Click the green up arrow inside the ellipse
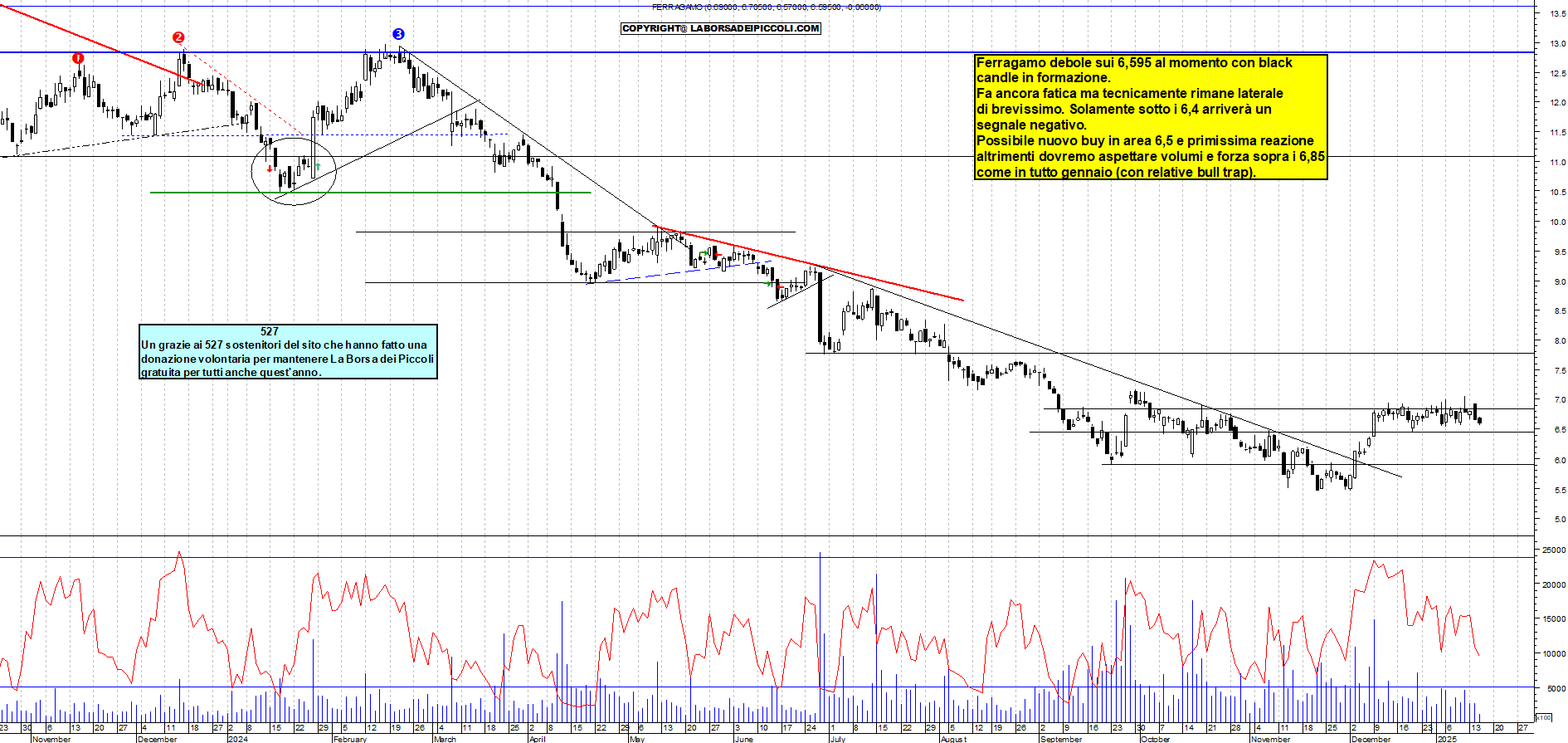The height and width of the screenshot is (743, 1568). tap(318, 167)
